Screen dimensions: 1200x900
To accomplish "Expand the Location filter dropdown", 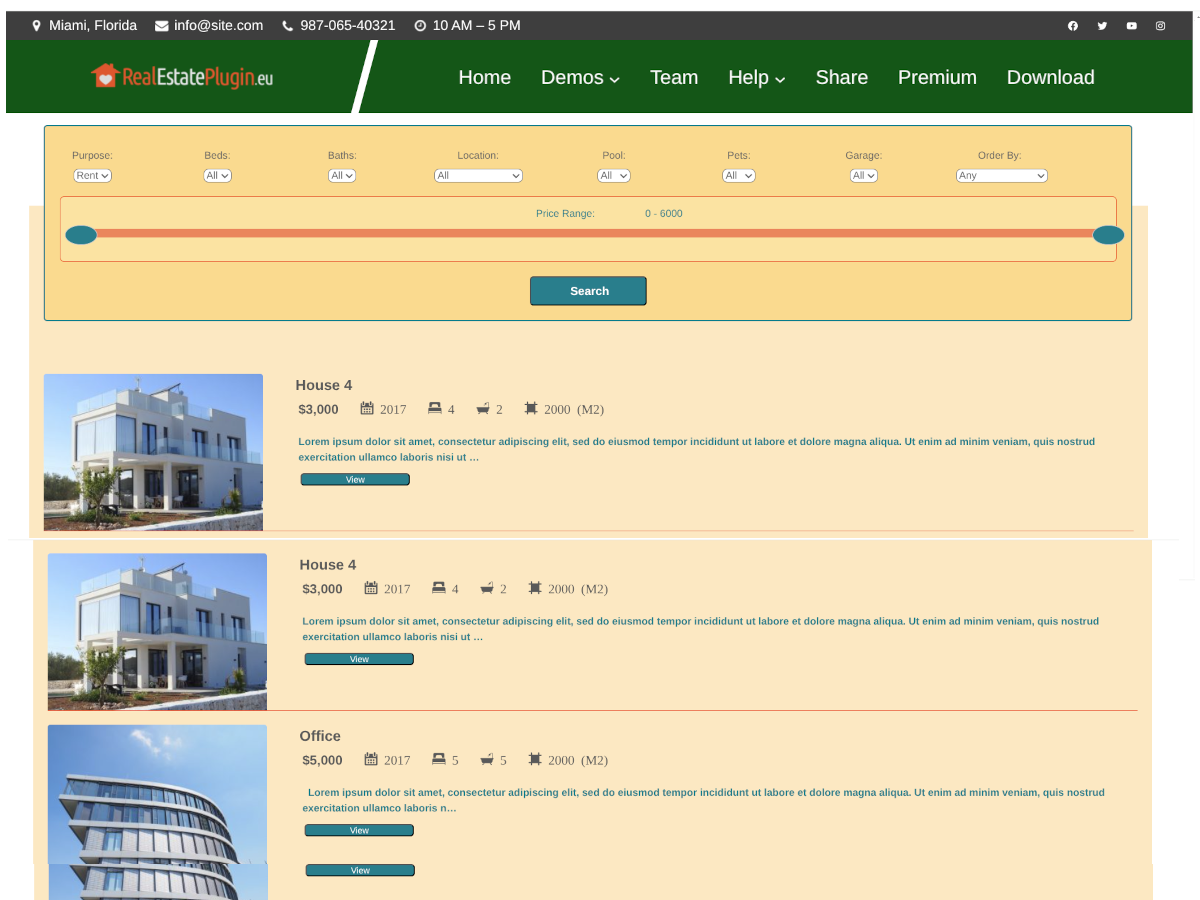I will pos(478,175).
